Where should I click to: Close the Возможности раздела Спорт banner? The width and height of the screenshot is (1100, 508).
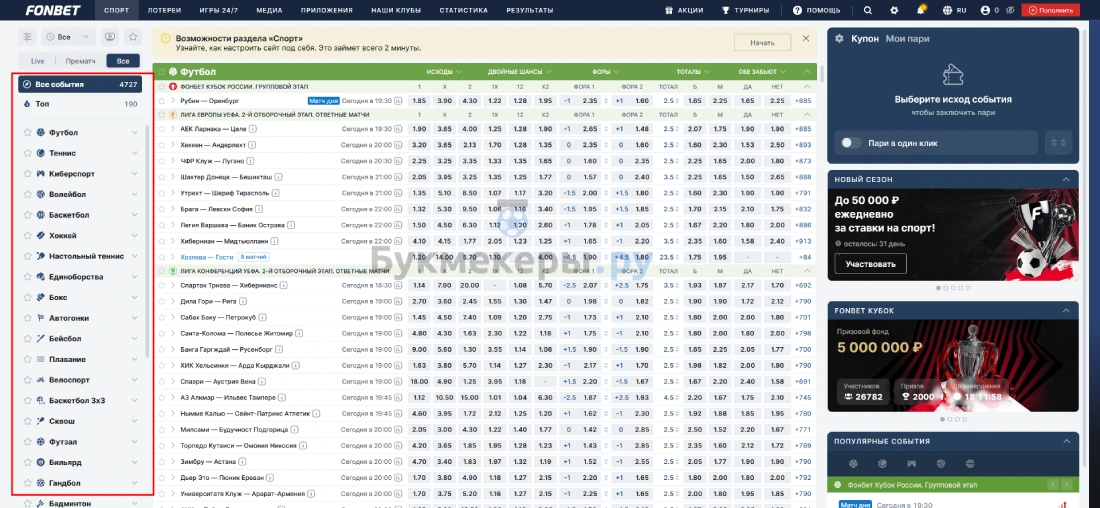click(806, 39)
